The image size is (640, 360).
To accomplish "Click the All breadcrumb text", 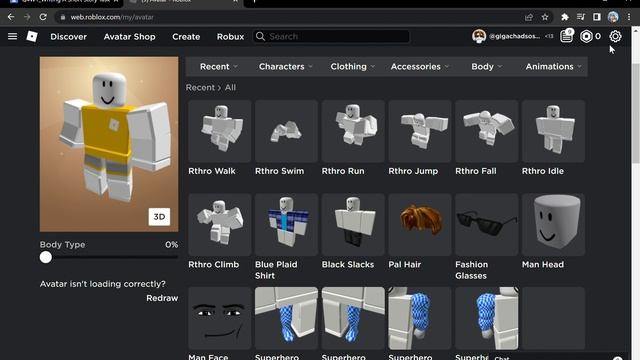I will pyautogui.click(x=230, y=87).
